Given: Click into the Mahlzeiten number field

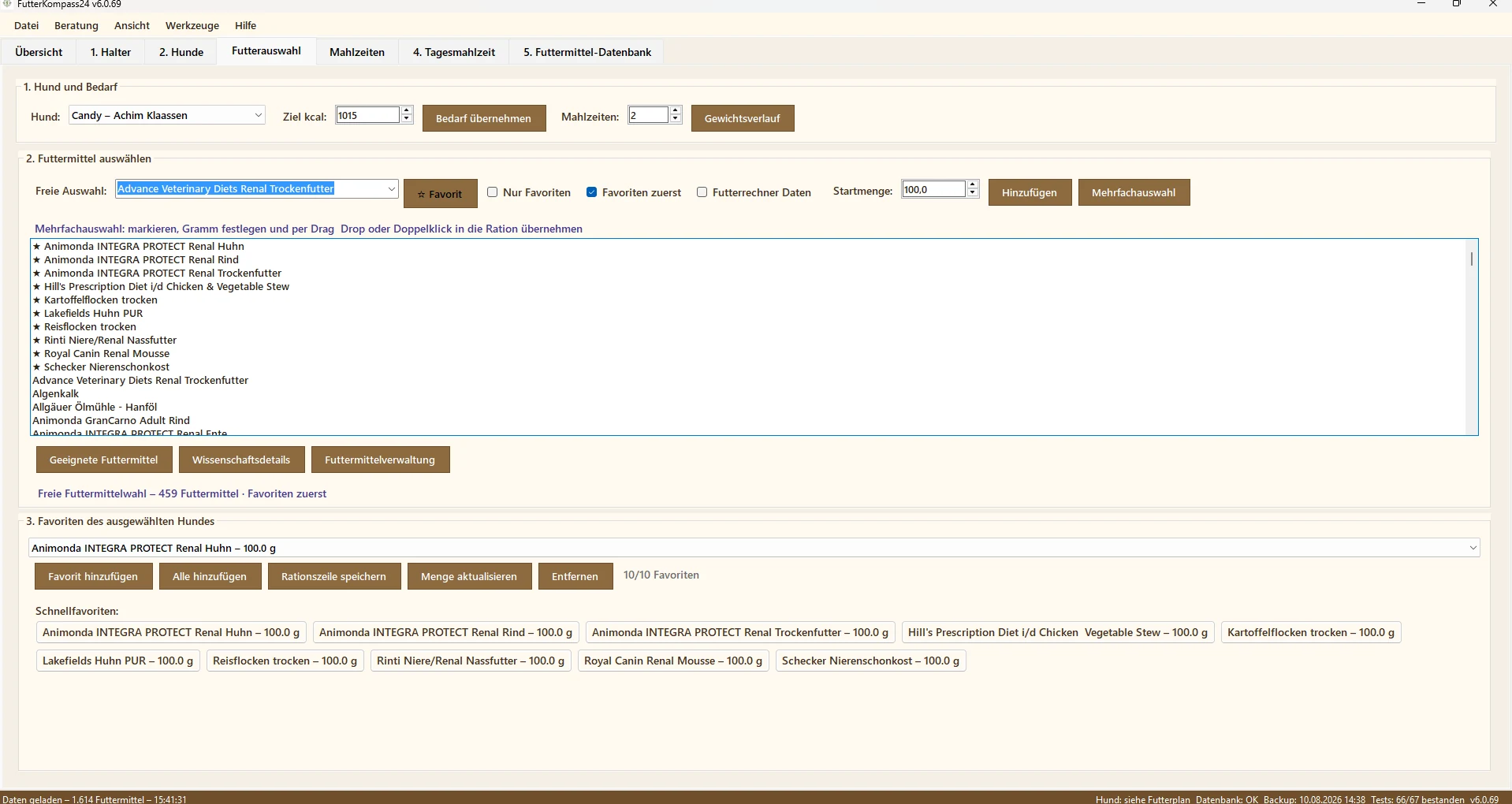Looking at the screenshot, I should pyautogui.click(x=648, y=115).
